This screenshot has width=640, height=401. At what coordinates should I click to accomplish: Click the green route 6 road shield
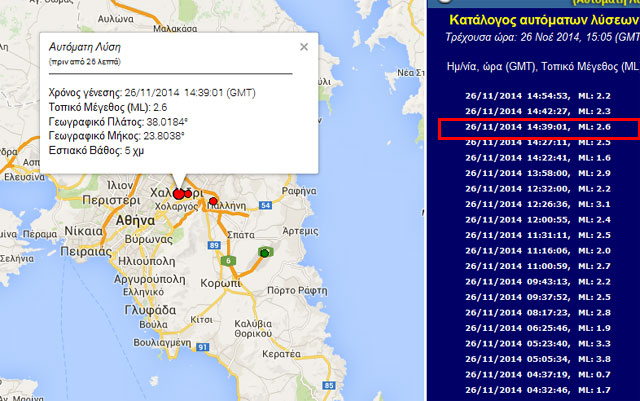point(229,261)
